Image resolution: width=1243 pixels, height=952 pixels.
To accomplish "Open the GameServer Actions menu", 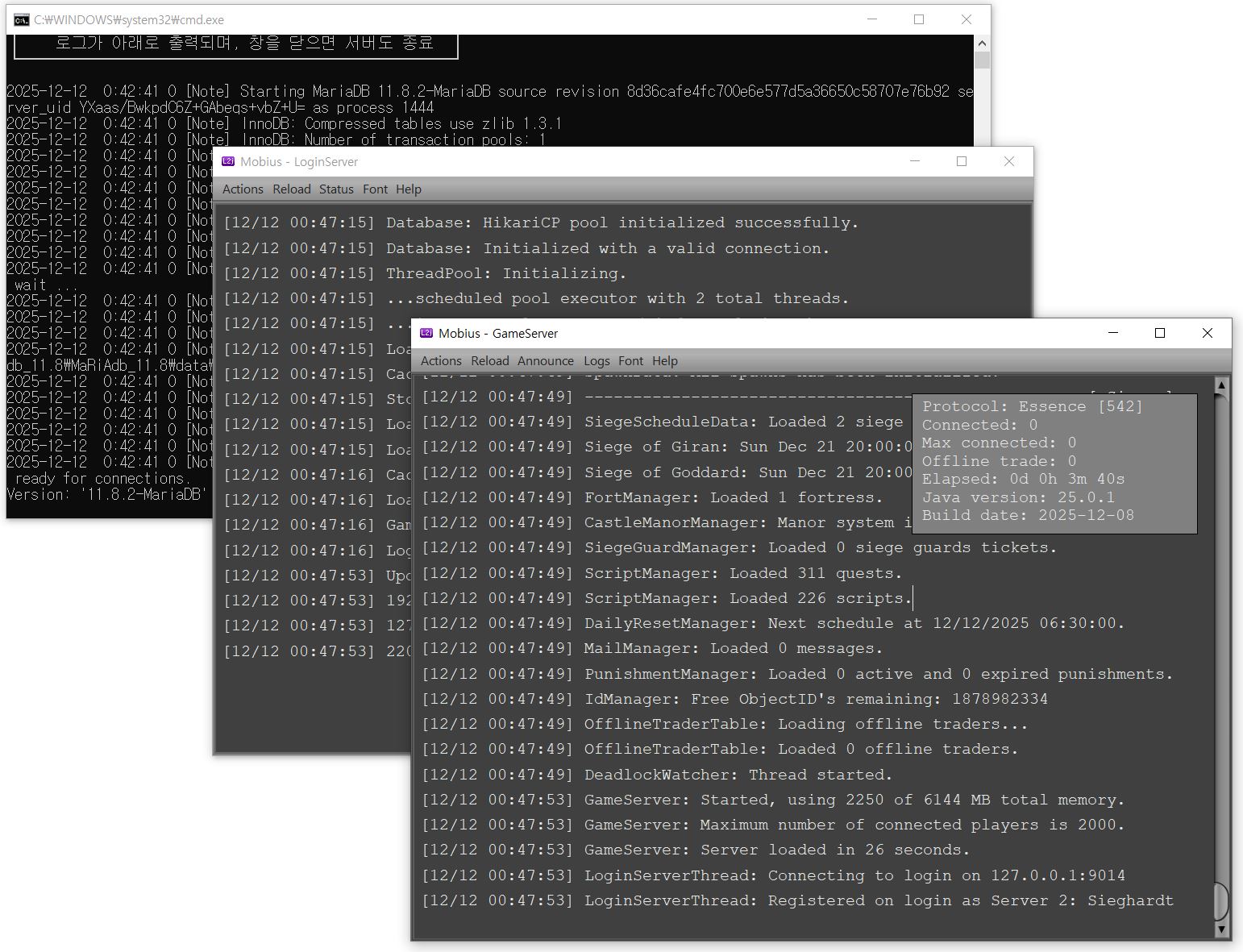I will [441, 361].
